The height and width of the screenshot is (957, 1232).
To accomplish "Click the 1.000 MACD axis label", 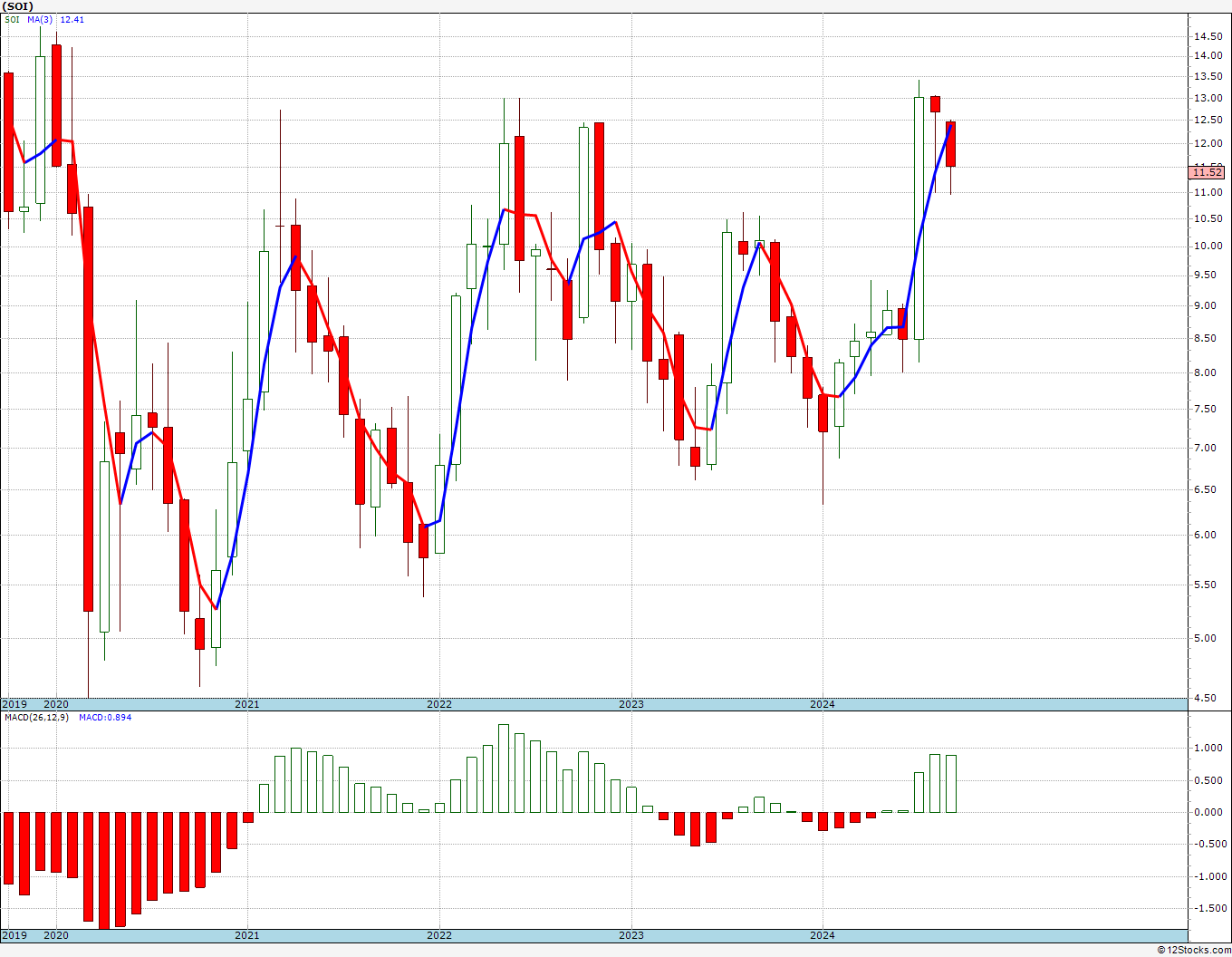I will (1209, 748).
